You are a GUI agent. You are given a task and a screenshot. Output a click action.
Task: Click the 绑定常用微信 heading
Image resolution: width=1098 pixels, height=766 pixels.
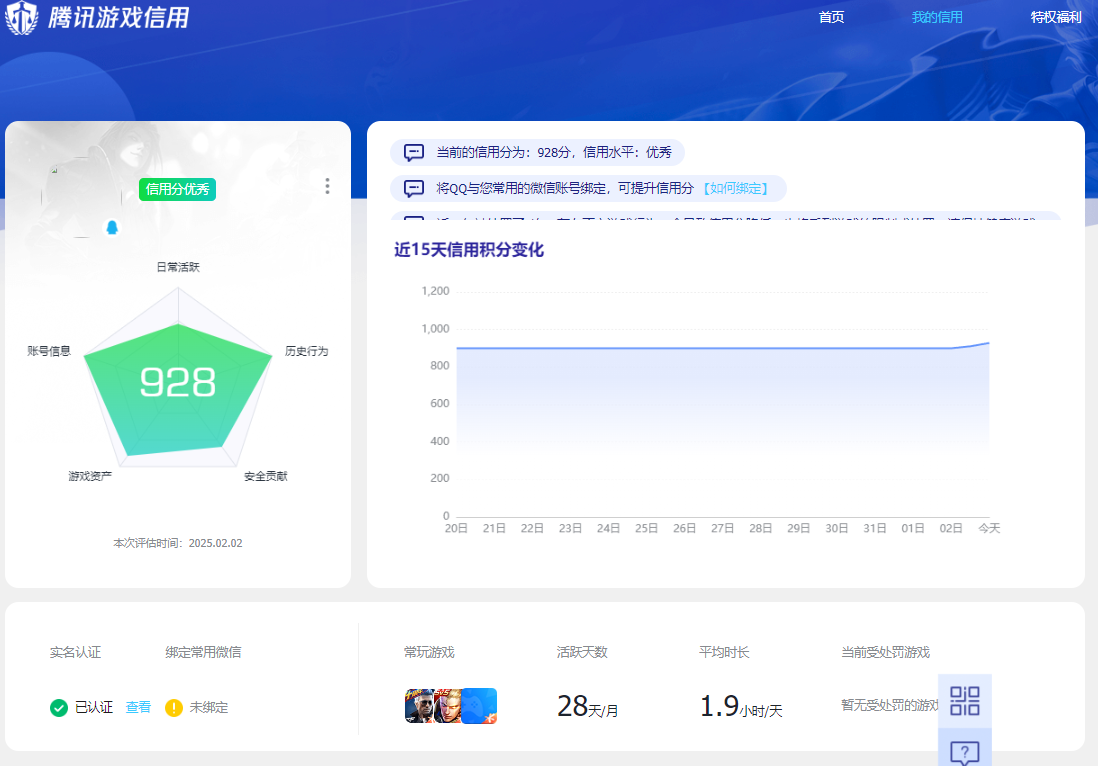(203, 652)
